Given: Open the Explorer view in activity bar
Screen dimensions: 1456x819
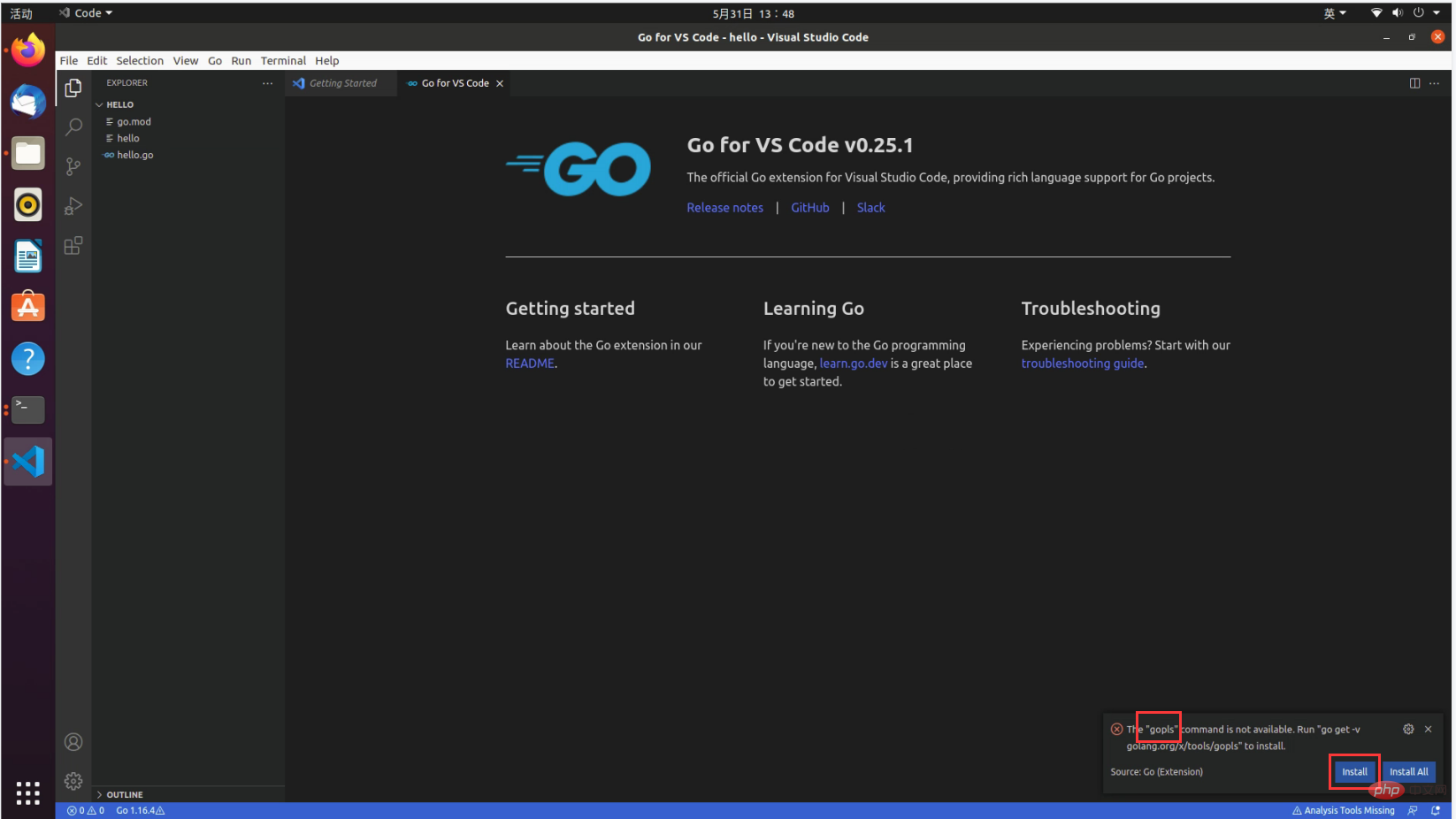Looking at the screenshot, I should click(73, 88).
